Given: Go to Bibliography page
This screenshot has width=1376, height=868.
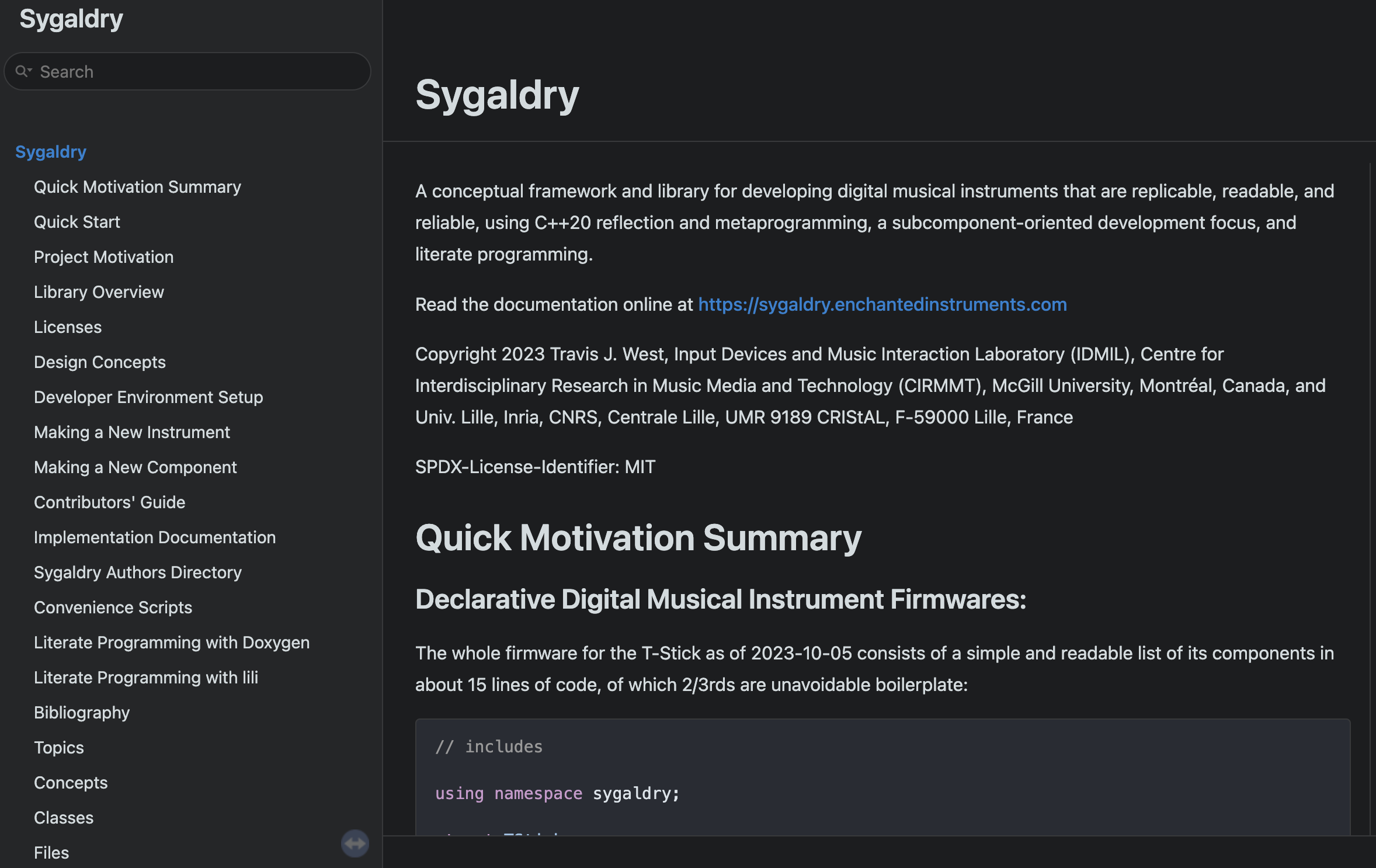Looking at the screenshot, I should pyautogui.click(x=82, y=713).
